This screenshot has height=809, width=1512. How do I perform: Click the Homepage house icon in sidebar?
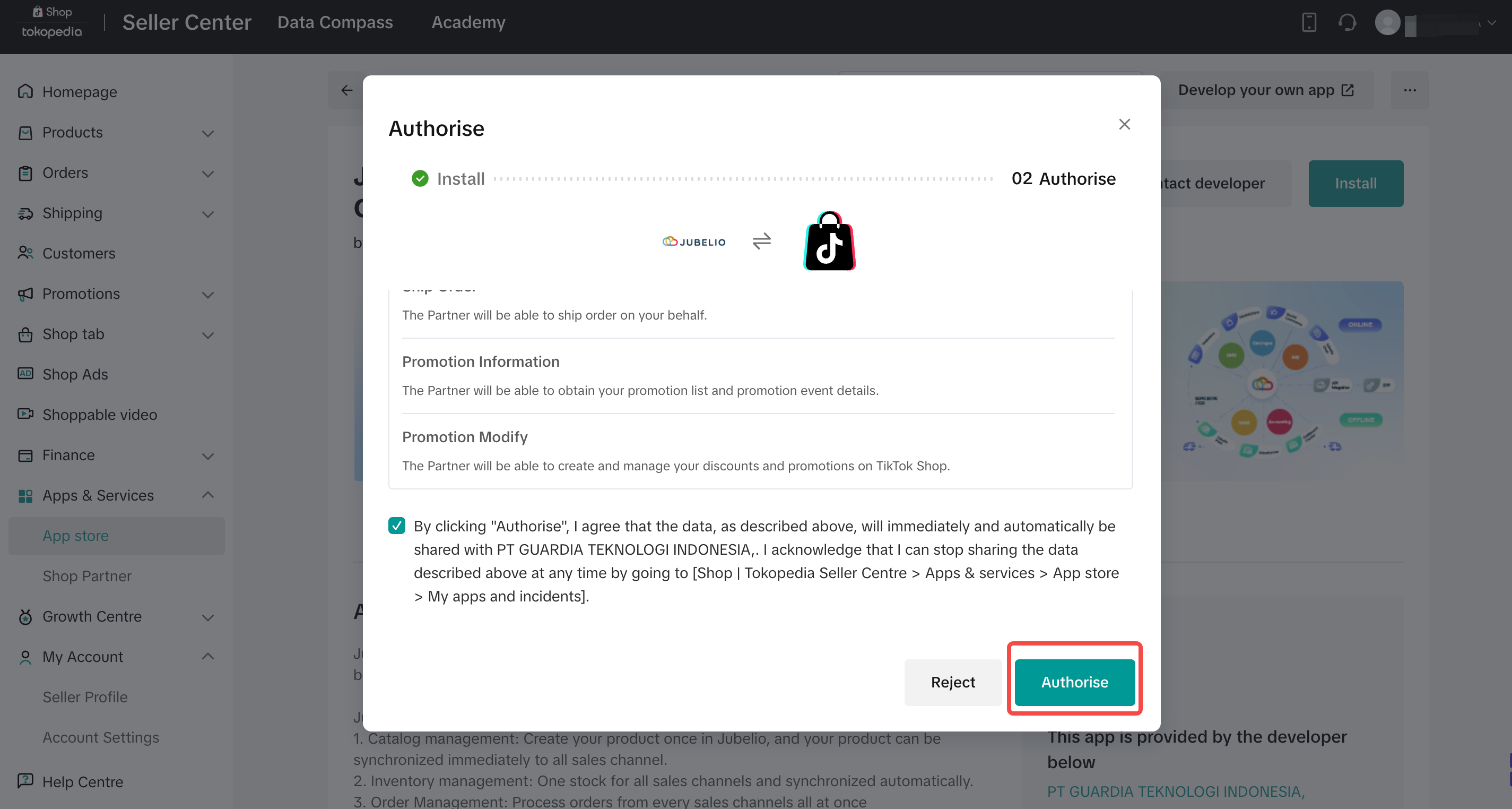tap(25, 92)
